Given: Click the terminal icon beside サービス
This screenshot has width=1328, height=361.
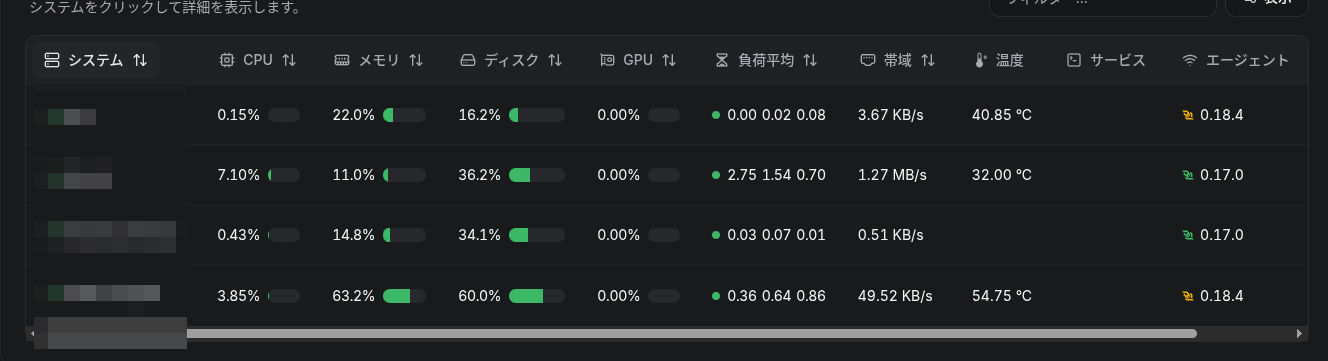Looking at the screenshot, I should (x=1074, y=60).
